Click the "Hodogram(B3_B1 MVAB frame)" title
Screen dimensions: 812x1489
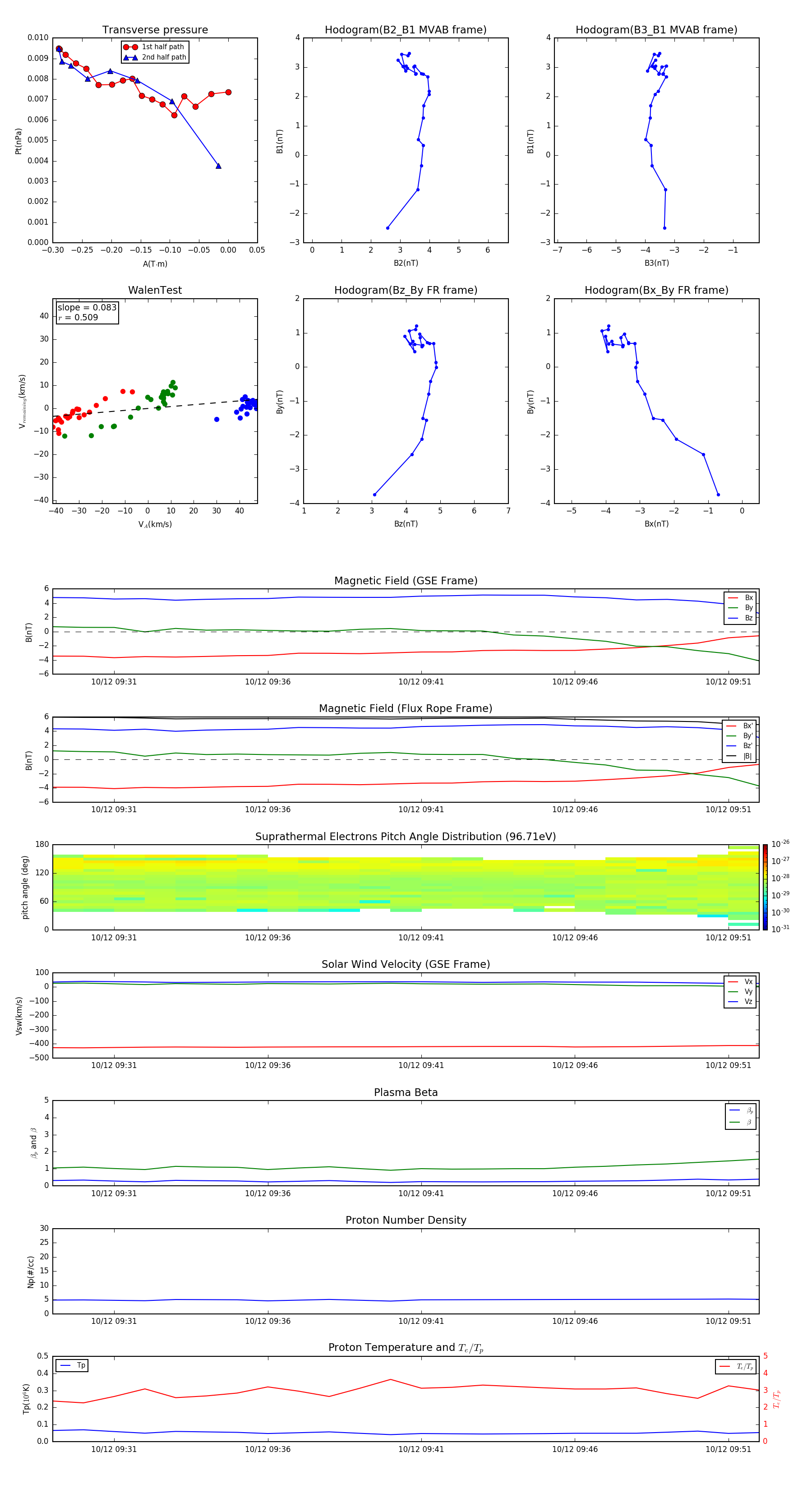pos(656,30)
